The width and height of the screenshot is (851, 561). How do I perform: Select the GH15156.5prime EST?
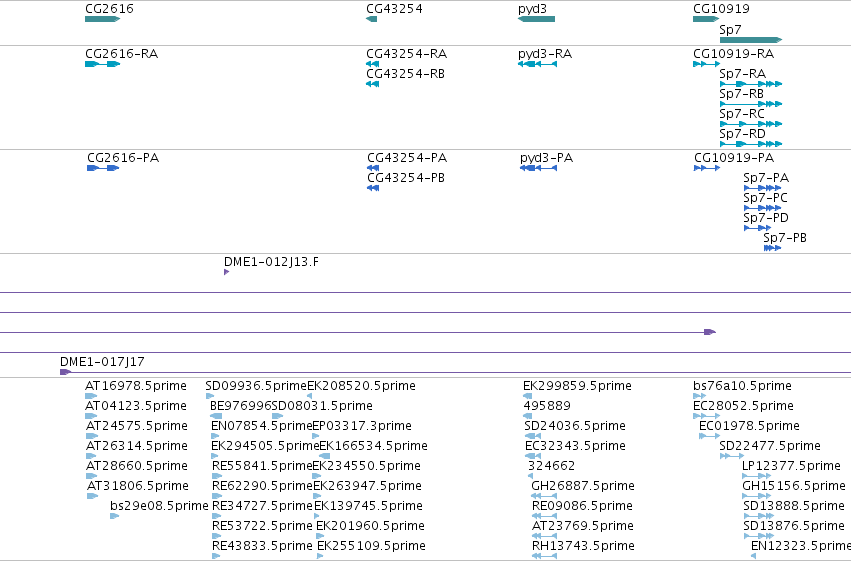757,496
